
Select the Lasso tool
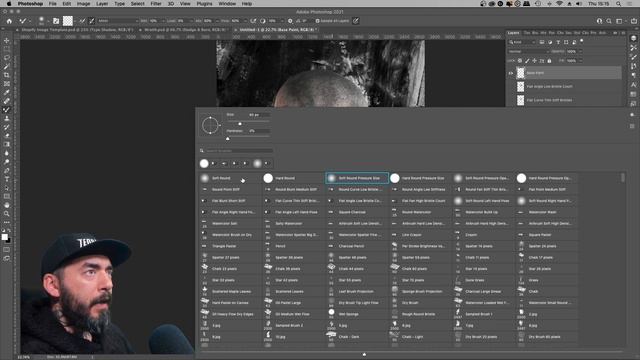coord(7,58)
